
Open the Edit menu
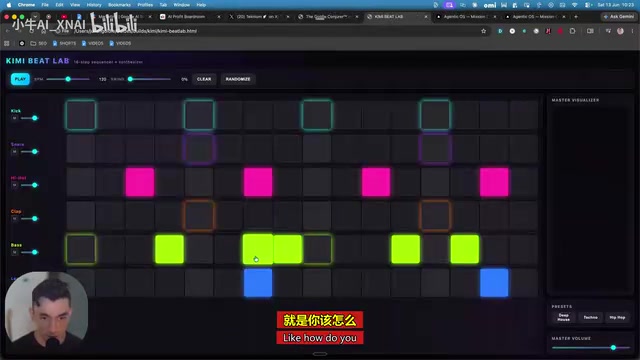tap(60, 5)
